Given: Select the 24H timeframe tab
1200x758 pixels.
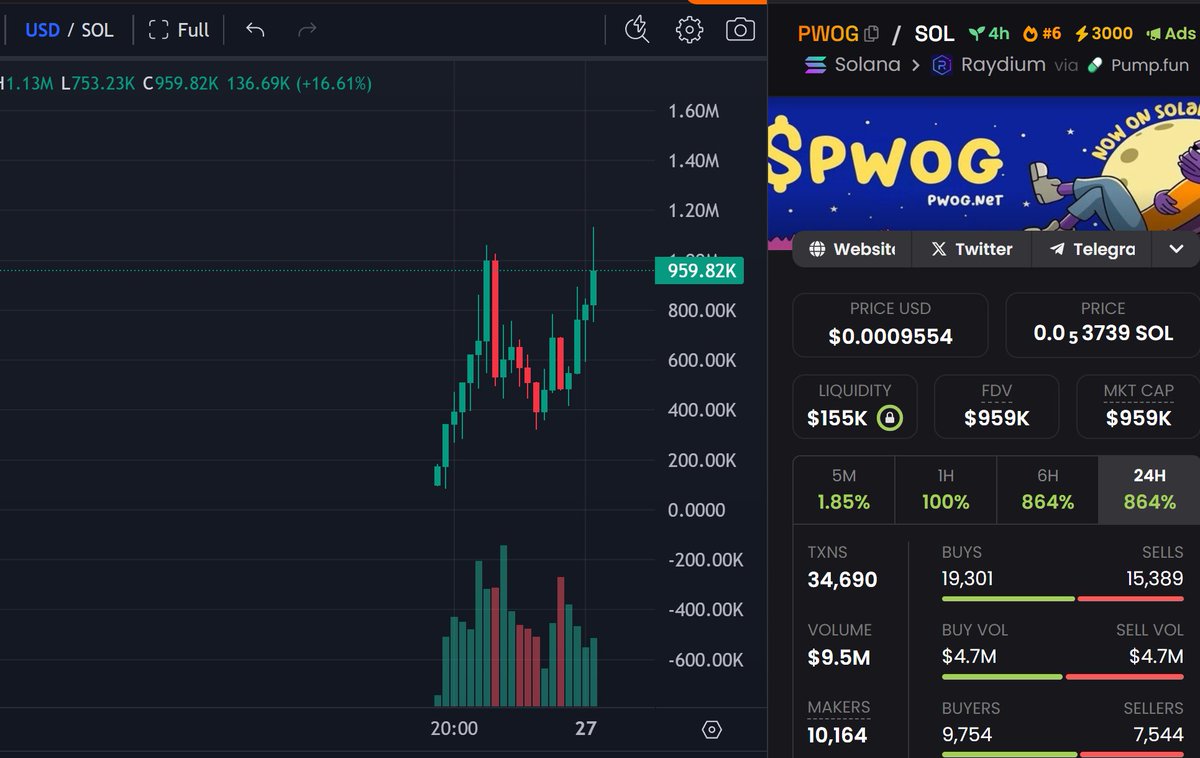Looking at the screenshot, I should pos(1149,490).
